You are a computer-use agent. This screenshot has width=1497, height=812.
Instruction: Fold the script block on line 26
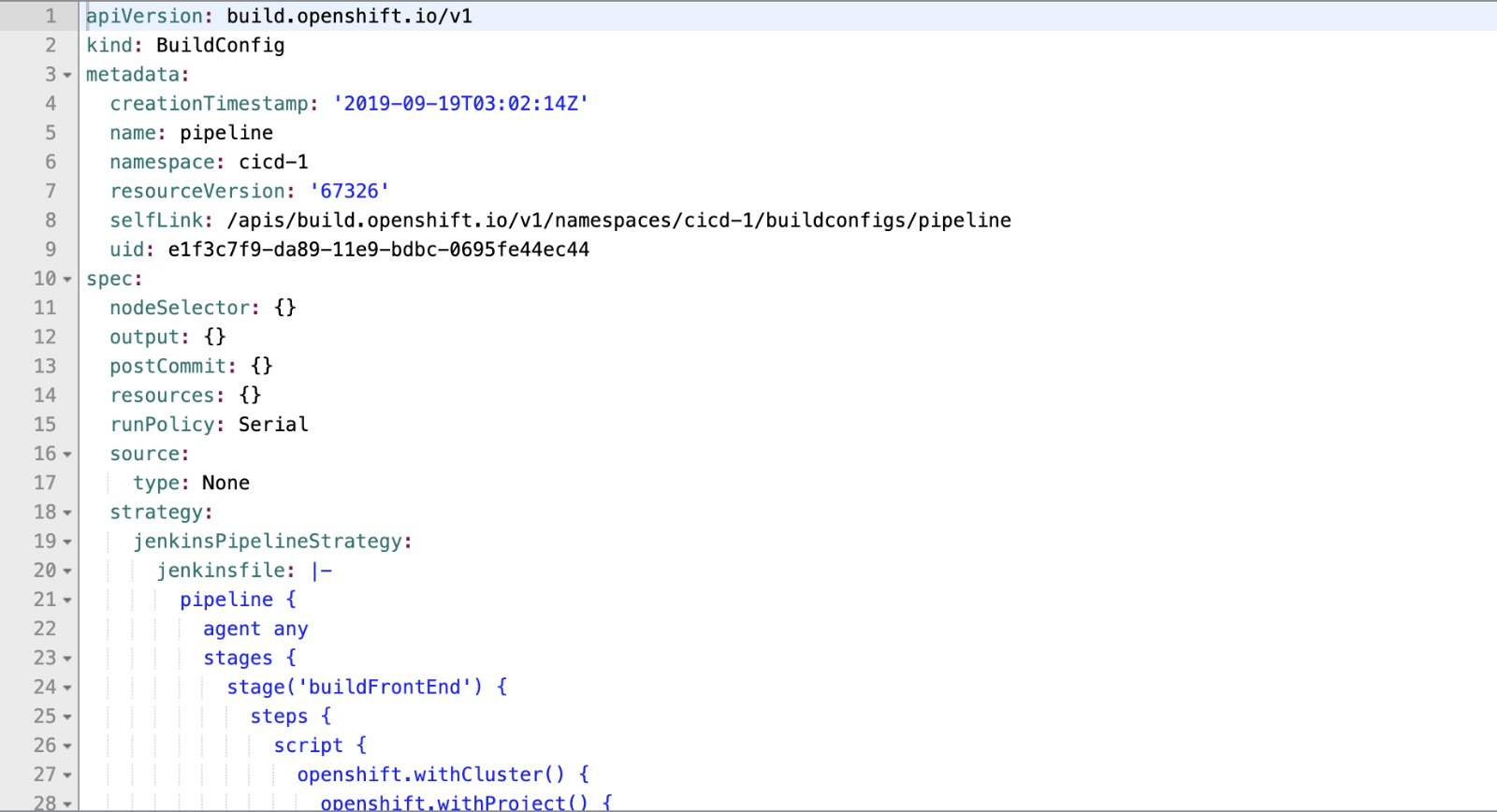click(x=67, y=746)
